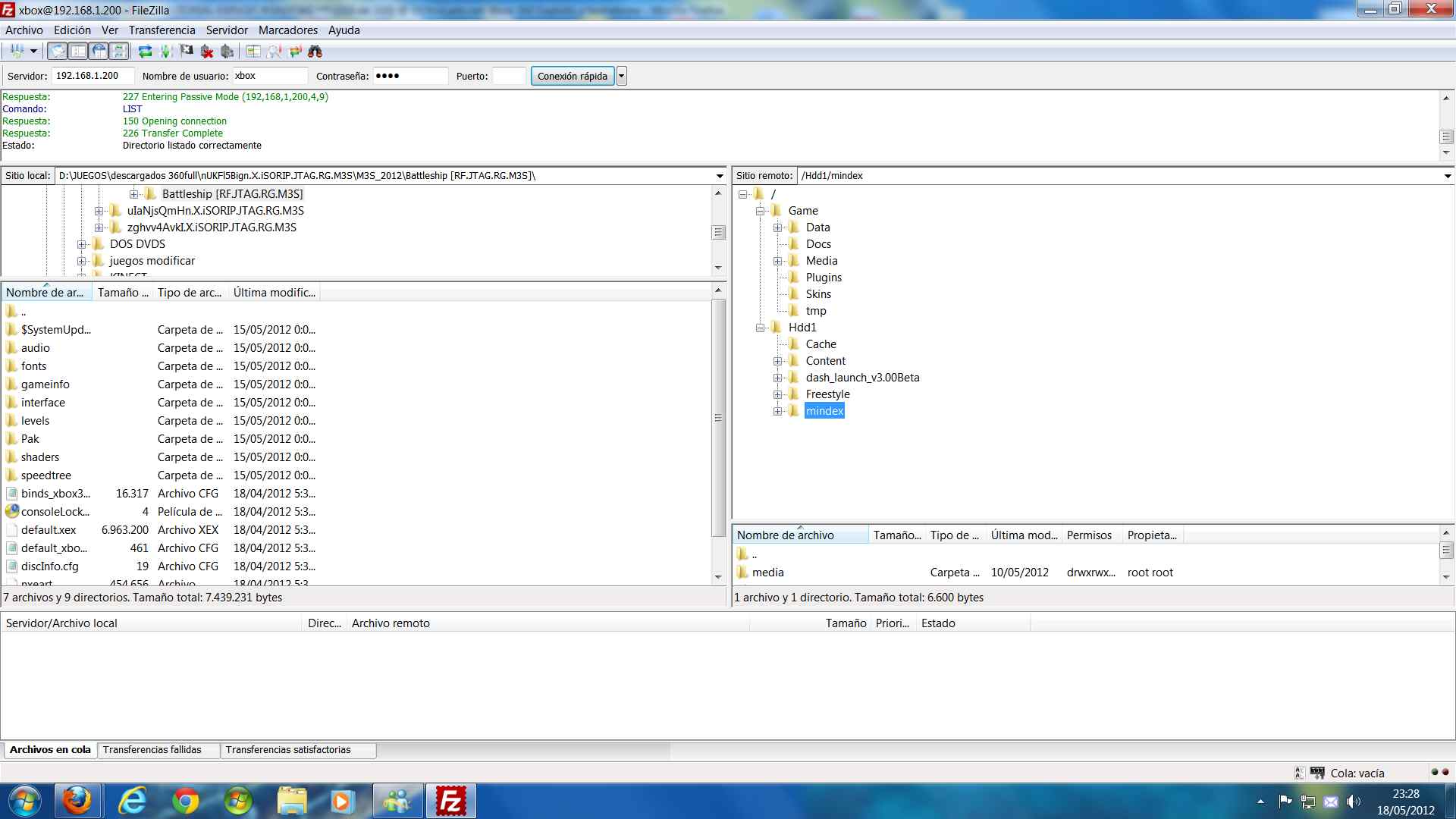Open remote file search binoculars icon
Image resolution: width=1456 pixels, height=819 pixels.
[x=315, y=52]
